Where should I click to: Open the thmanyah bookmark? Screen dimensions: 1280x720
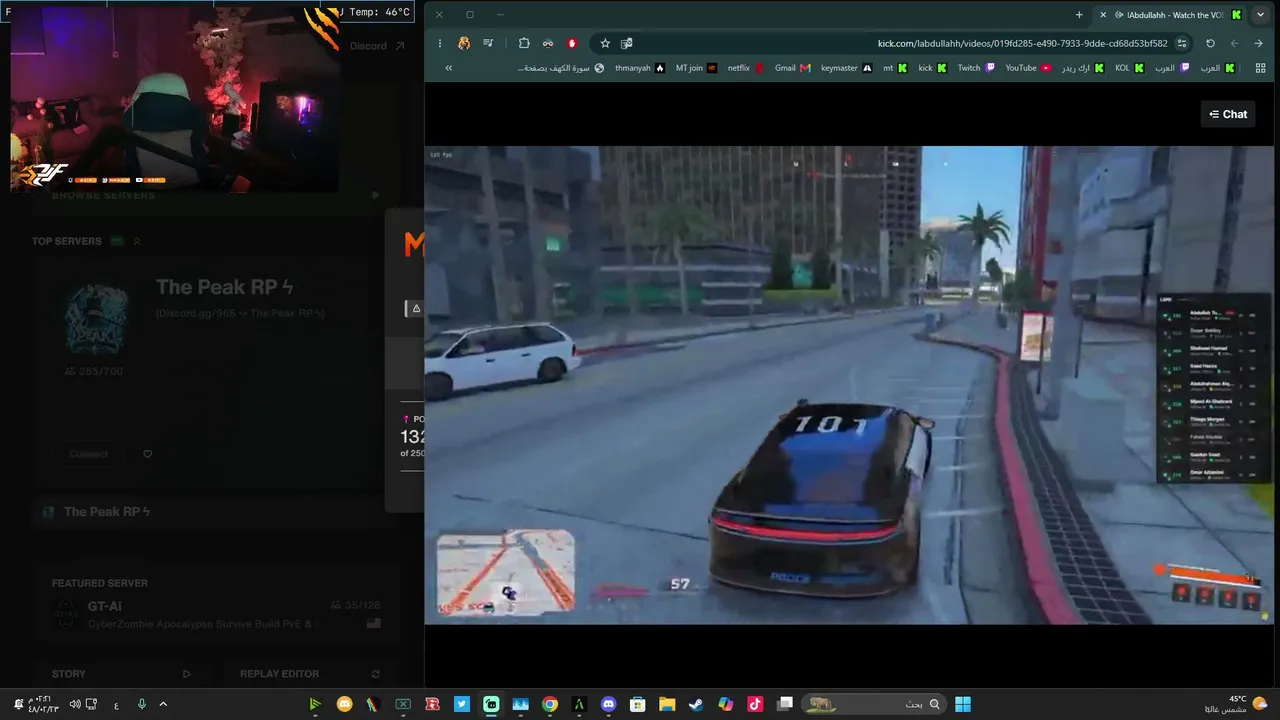click(x=638, y=68)
